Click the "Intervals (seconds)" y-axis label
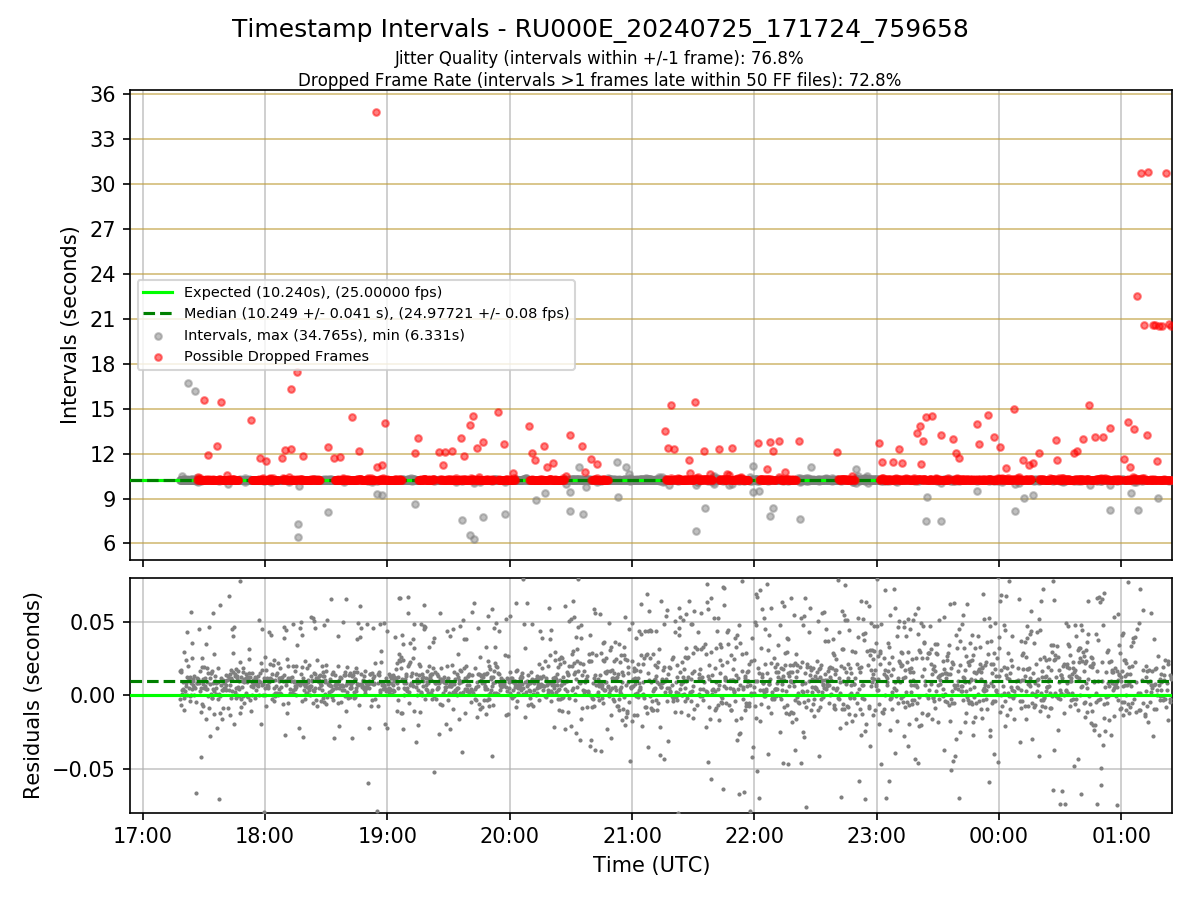 pyautogui.click(x=70, y=325)
